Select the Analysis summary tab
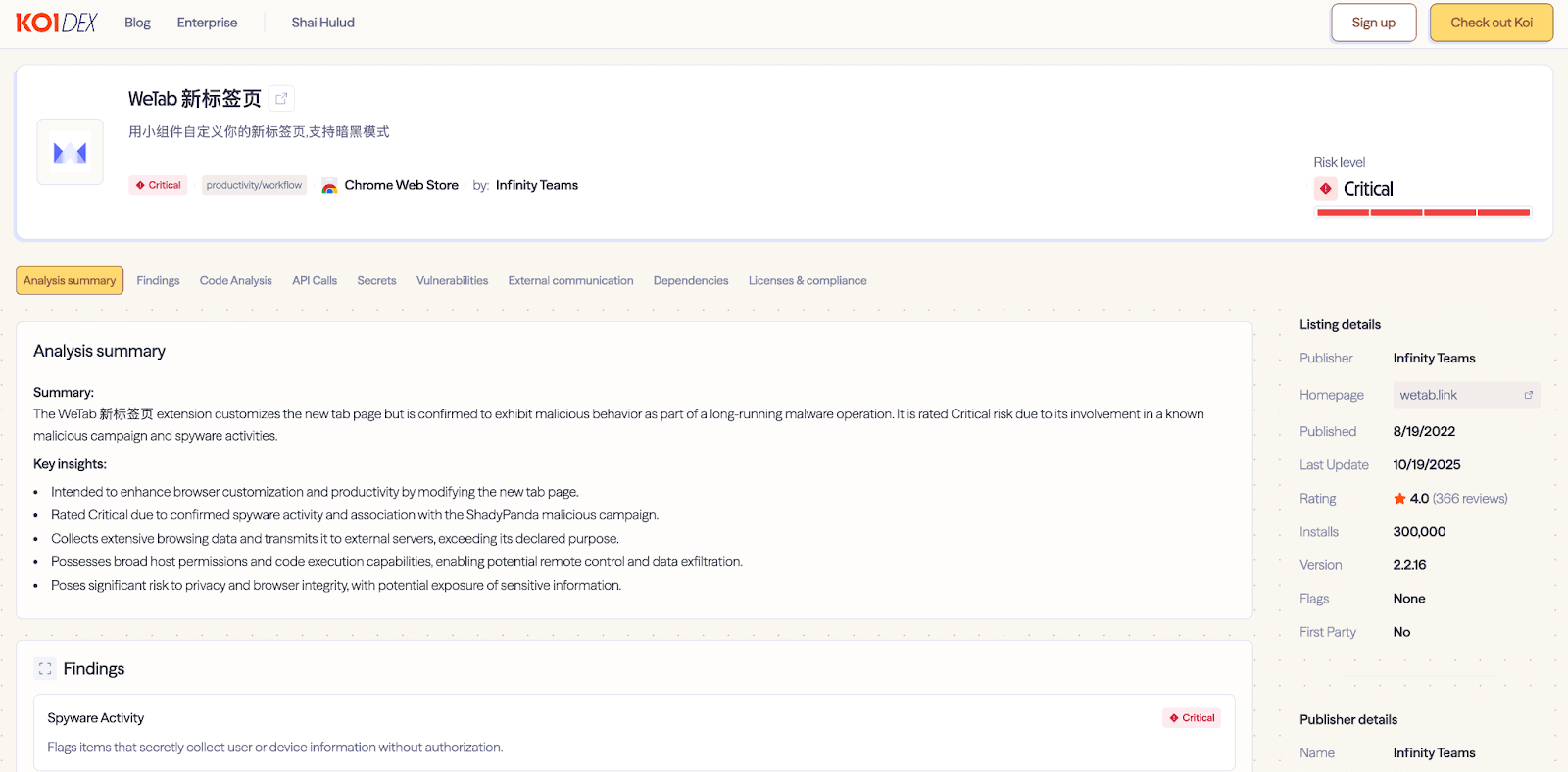Image resolution: width=1568 pixels, height=772 pixels. pyautogui.click(x=70, y=280)
